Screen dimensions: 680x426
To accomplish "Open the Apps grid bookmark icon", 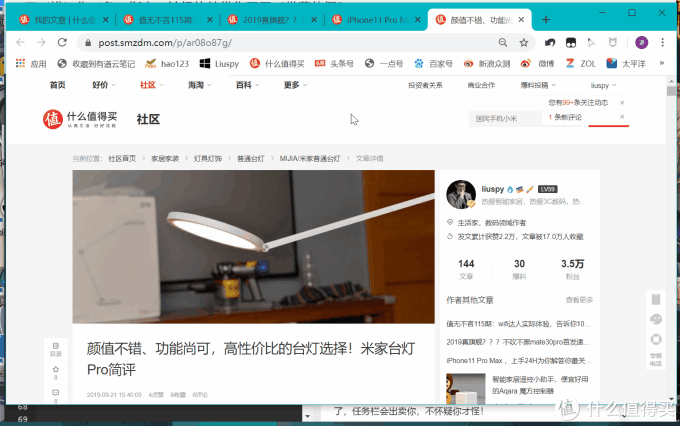I will tap(20, 64).
